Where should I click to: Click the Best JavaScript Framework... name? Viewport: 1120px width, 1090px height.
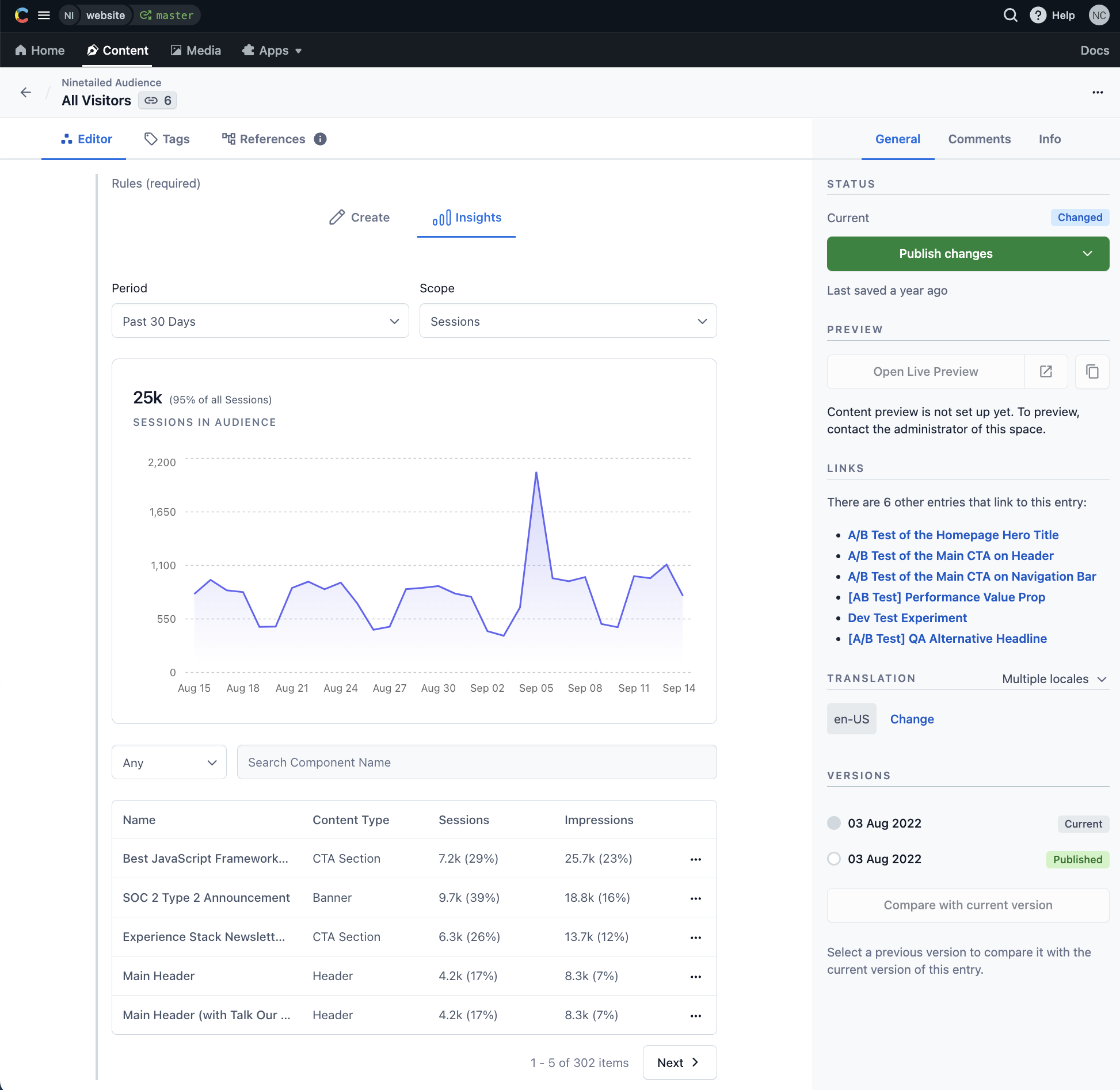[x=205, y=859]
